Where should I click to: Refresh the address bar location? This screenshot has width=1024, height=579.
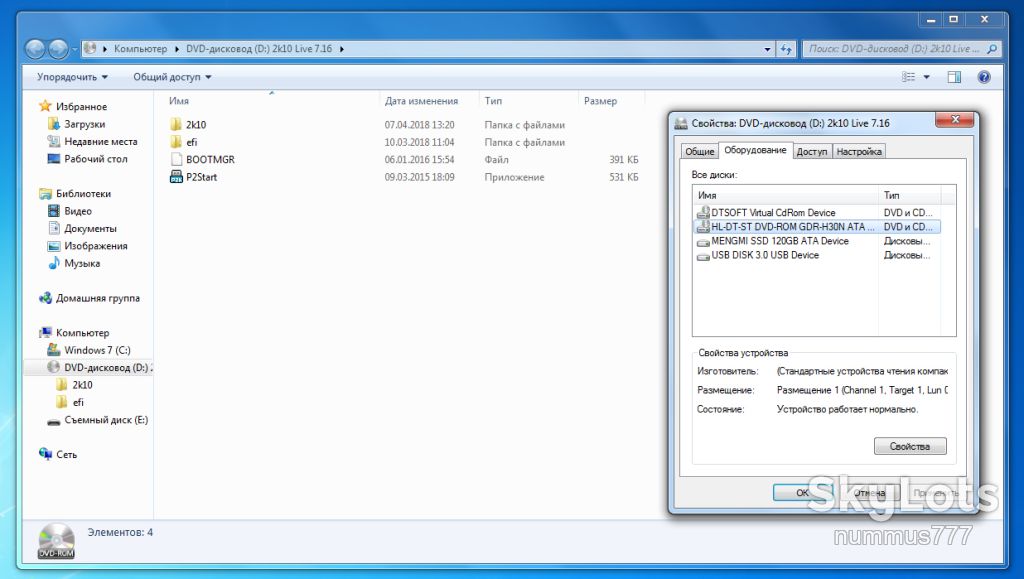pyautogui.click(x=786, y=49)
